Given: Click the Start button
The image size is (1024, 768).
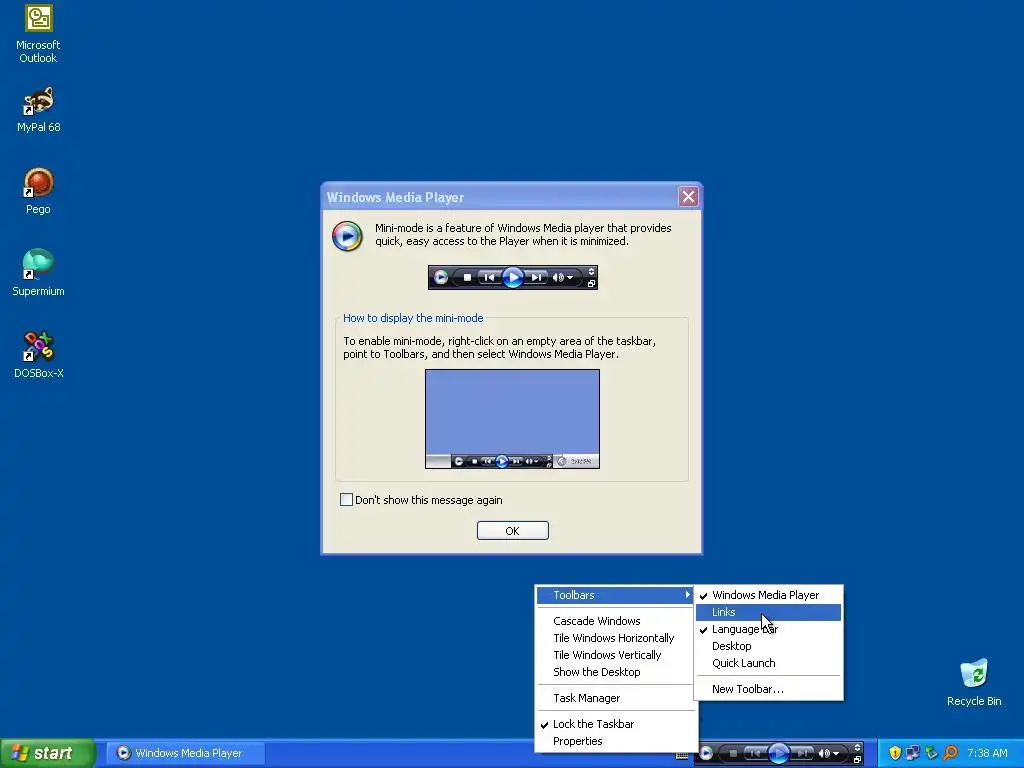Looking at the screenshot, I should 47,753.
